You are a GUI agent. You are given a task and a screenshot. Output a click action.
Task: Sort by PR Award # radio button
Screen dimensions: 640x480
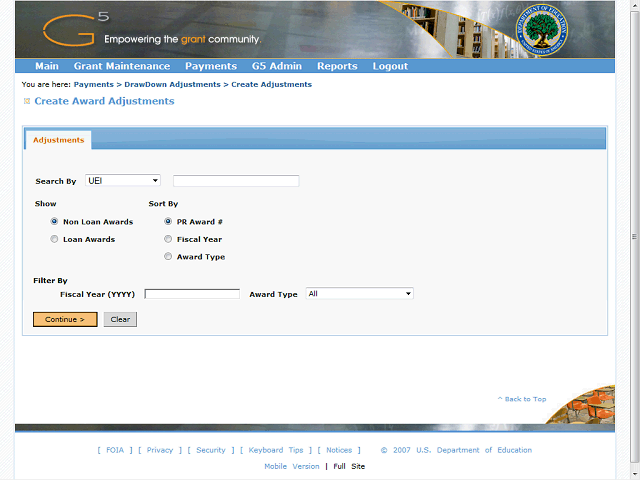coord(168,221)
